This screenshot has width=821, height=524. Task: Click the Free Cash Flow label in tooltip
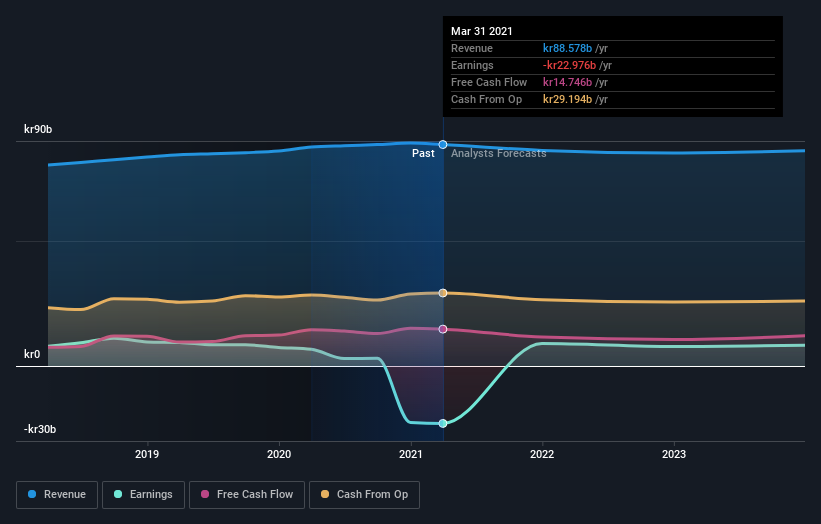489,82
